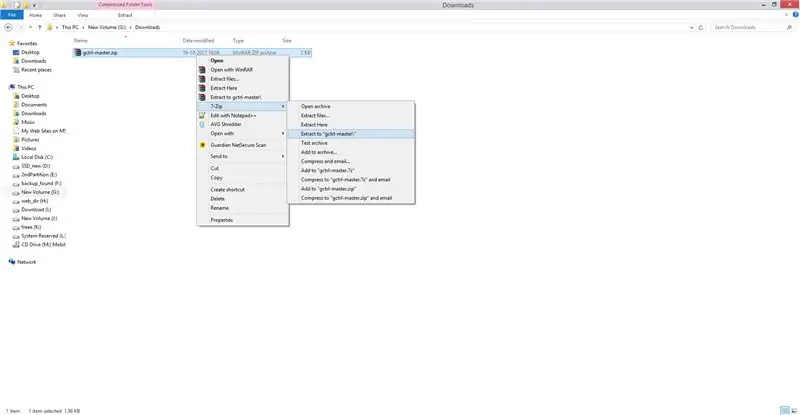
Task: Click the Network icon in sidebar
Action: click(x=12, y=262)
